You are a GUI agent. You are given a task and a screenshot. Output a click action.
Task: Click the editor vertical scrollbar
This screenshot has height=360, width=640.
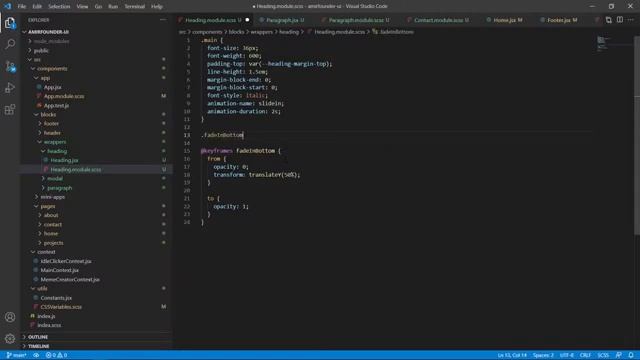click(x=637, y=135)
